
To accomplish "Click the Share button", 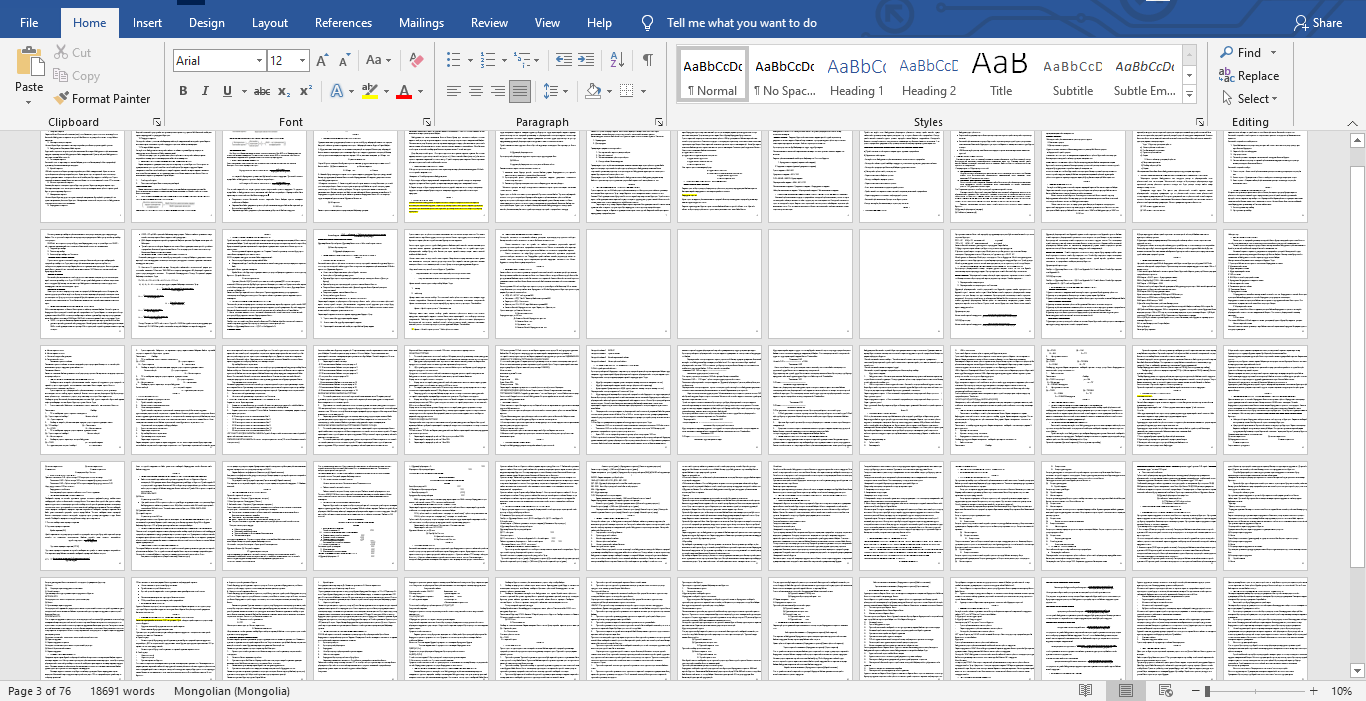I will pyautogui.click(x=1317, y=23).
